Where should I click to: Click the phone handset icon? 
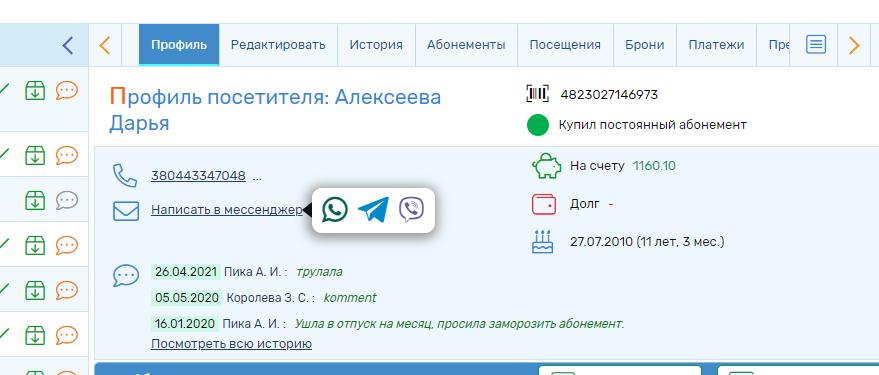(x=125, y=175)
